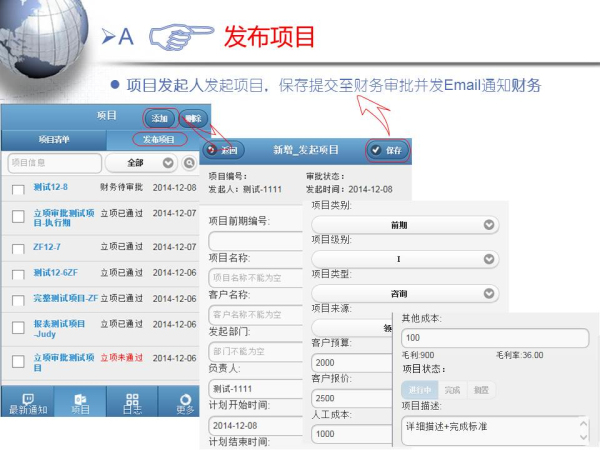Switch to 发布项目 tab
Screen dimensions: 600x450
point(157,140)
